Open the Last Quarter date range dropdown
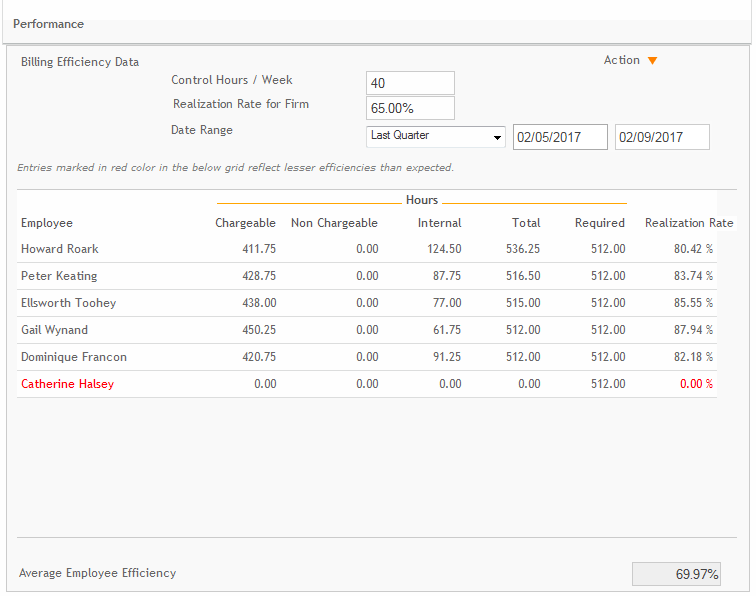 pyautogui.click(x=436, y=136)
